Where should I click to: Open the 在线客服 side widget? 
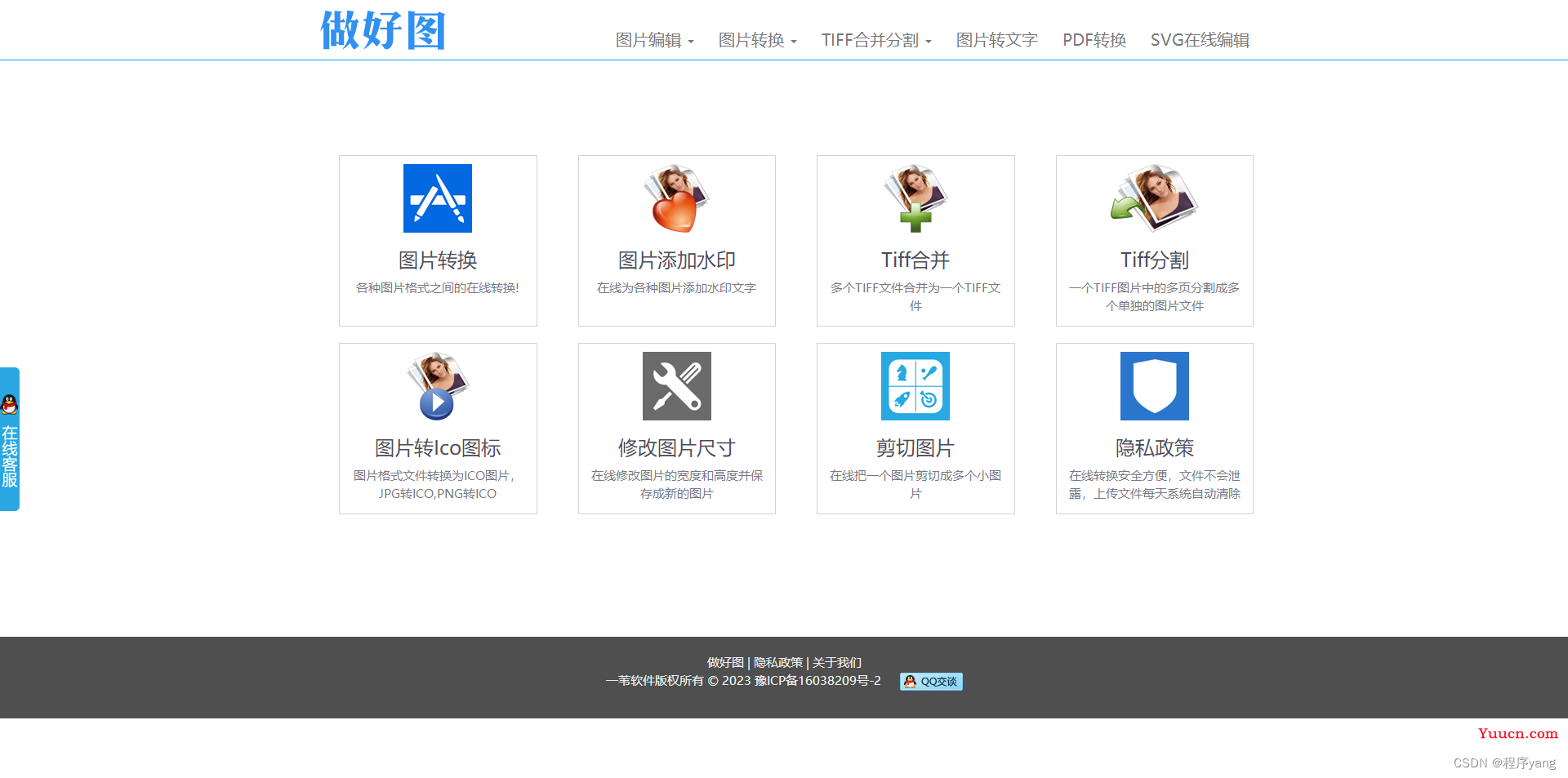(10, 439)
